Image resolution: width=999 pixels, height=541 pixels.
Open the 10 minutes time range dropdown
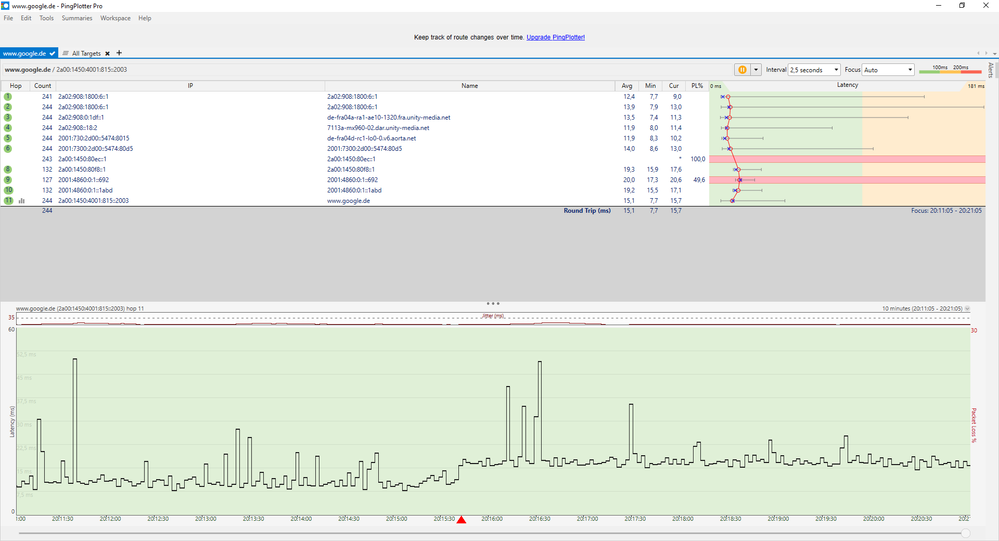coord(967,308)
